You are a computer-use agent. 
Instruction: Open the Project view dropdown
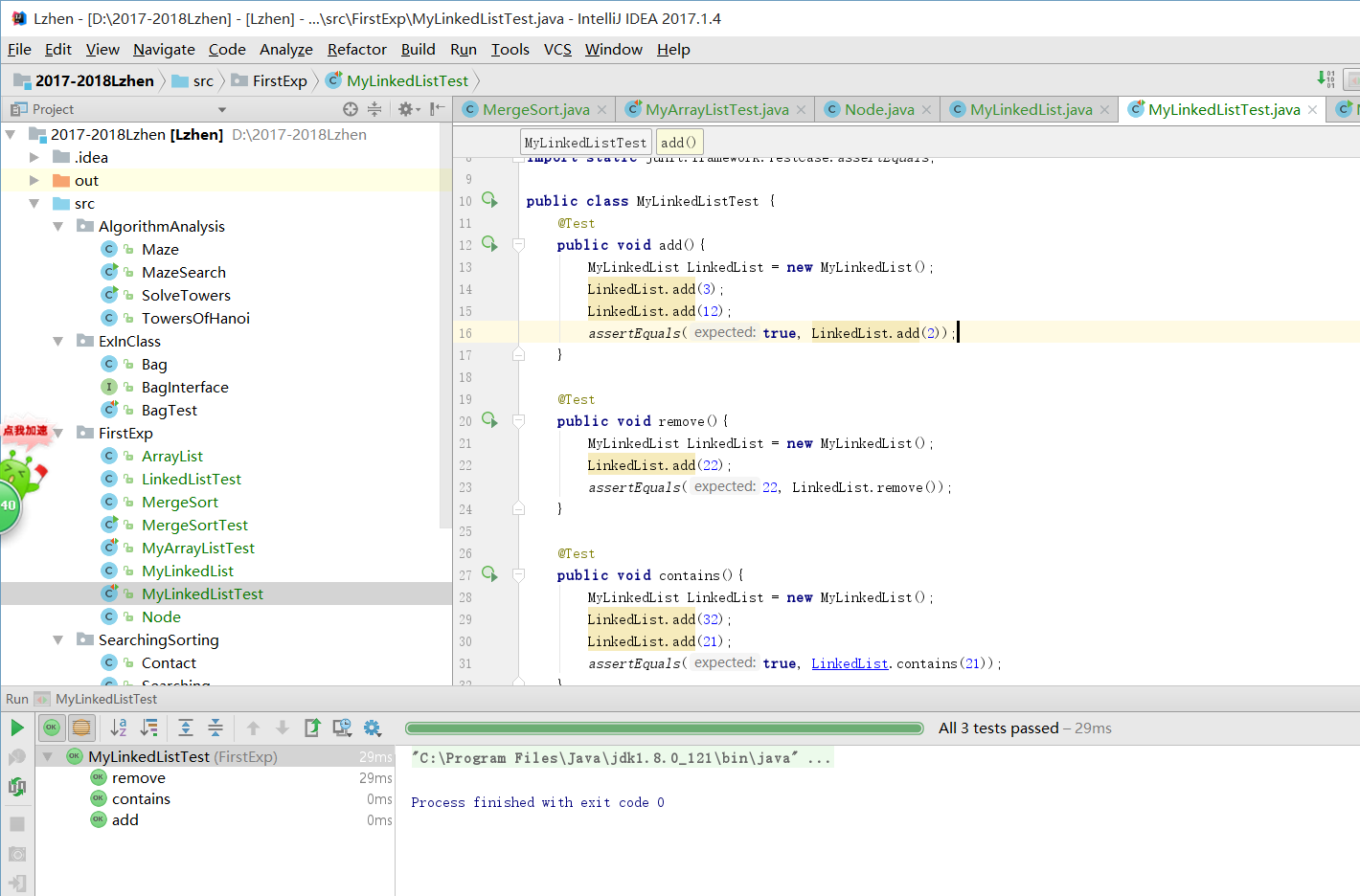click(221, 110)
